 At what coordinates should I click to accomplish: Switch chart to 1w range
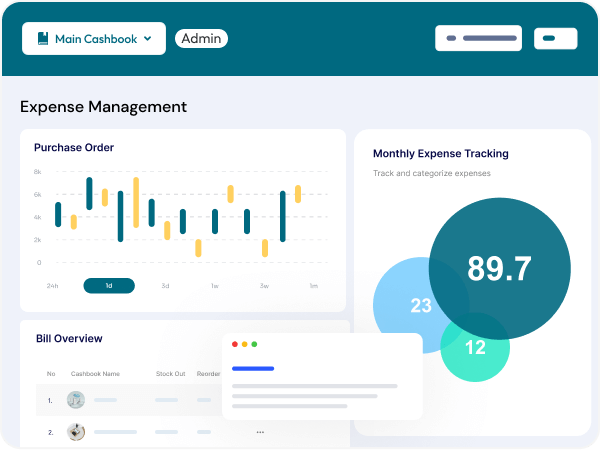[214, 286]
